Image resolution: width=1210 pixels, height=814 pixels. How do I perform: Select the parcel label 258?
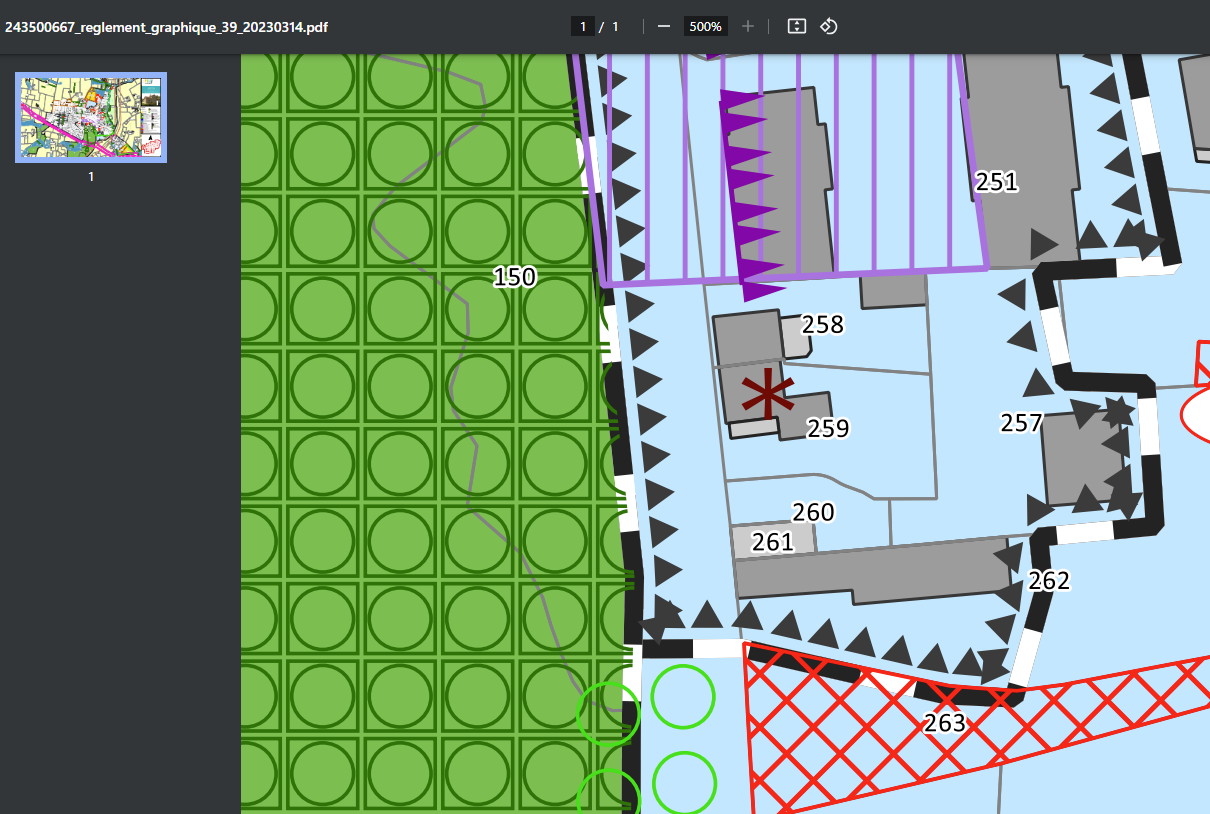coord(822,325)
